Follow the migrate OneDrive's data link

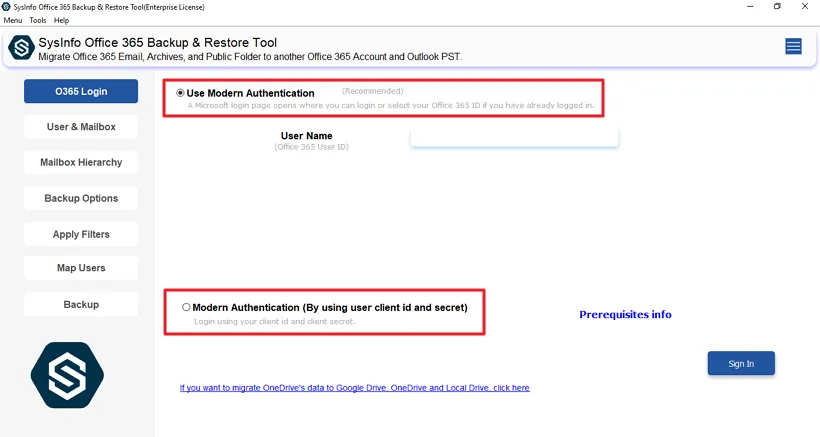(x=355, y=388)
